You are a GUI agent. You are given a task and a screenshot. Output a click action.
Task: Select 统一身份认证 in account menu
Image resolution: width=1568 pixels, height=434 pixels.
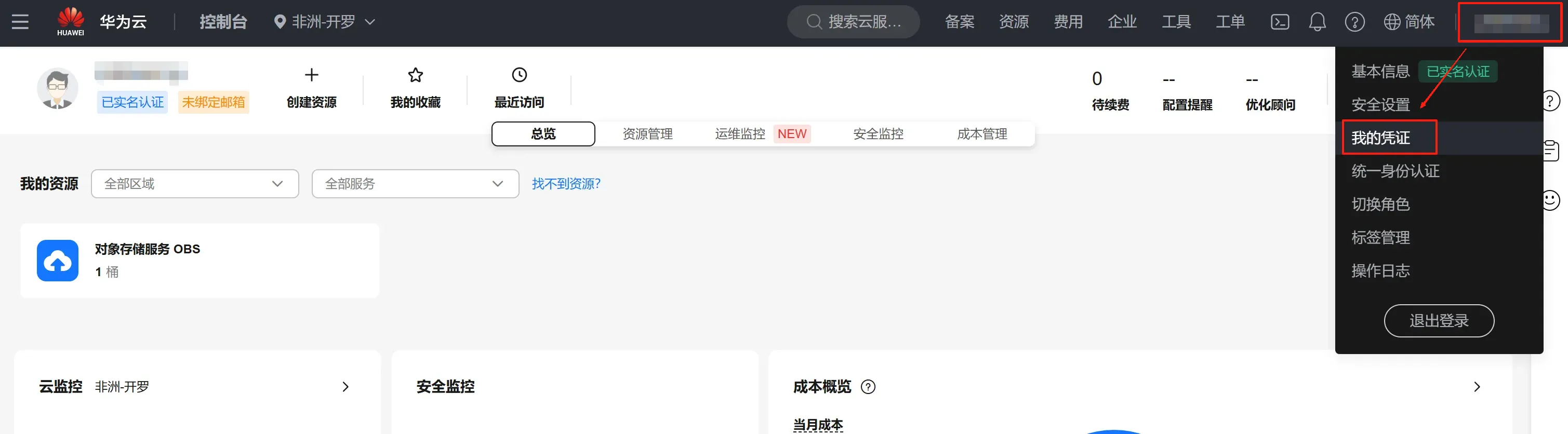click(x=1395, y=171)
